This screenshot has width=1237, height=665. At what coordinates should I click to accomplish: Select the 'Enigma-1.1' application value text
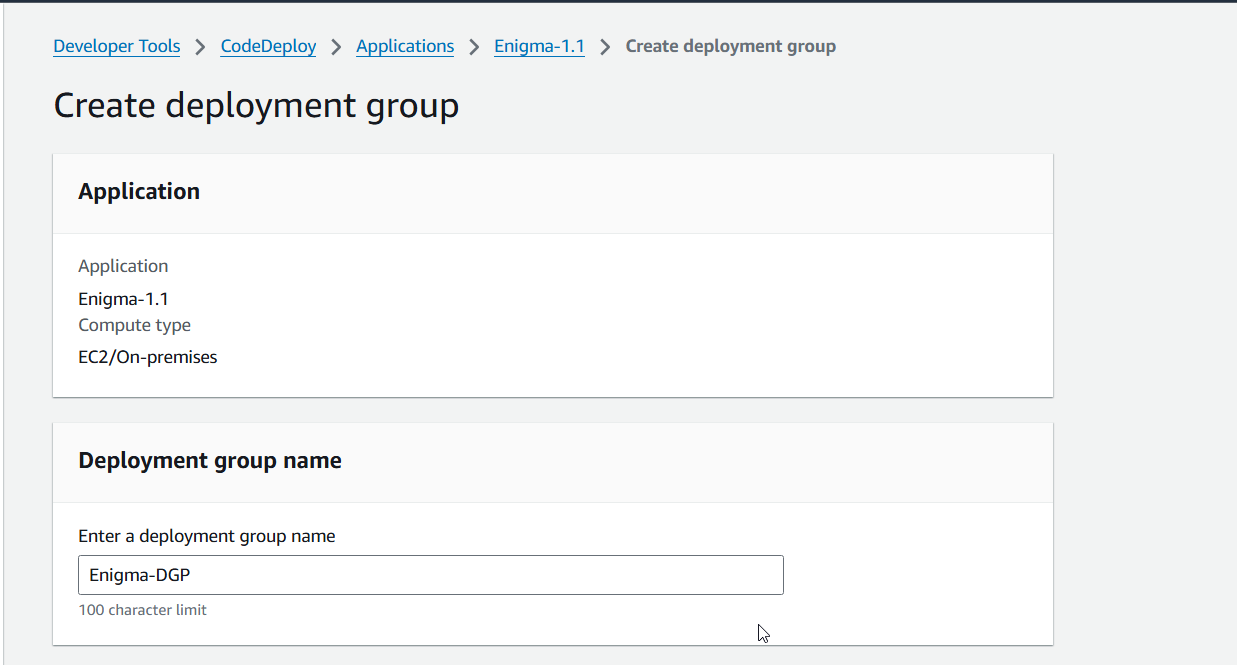click(x=123, y=298)
